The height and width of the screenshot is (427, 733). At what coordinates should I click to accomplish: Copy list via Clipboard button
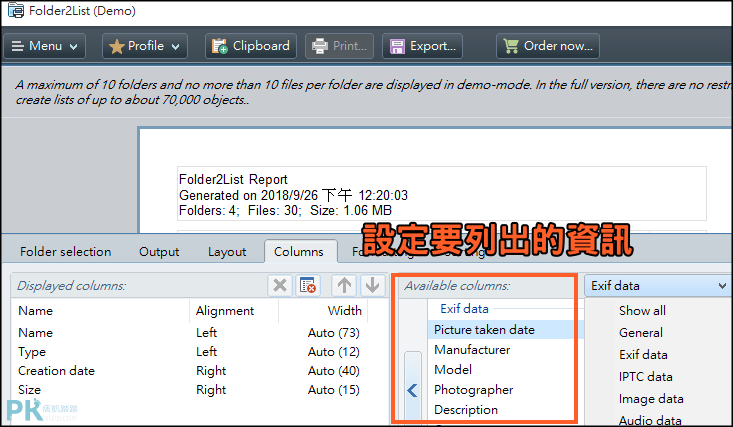[x=251, y=46]
